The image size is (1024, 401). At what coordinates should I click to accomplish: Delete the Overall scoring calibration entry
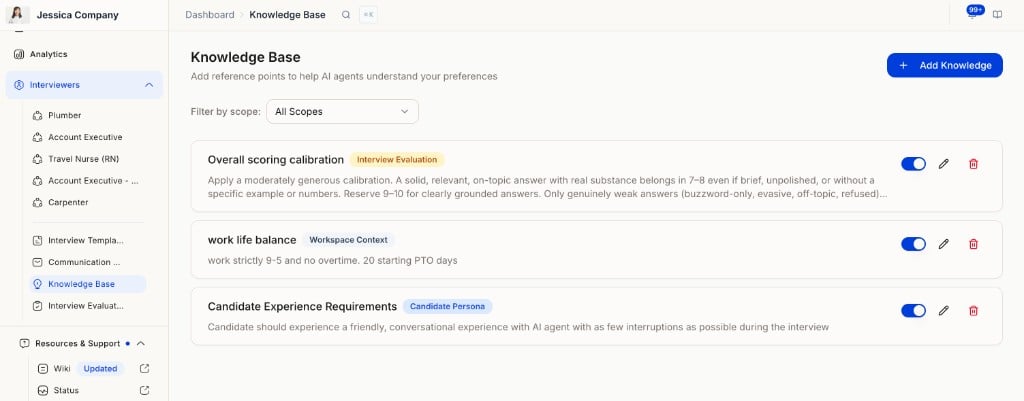pos(973,164)
